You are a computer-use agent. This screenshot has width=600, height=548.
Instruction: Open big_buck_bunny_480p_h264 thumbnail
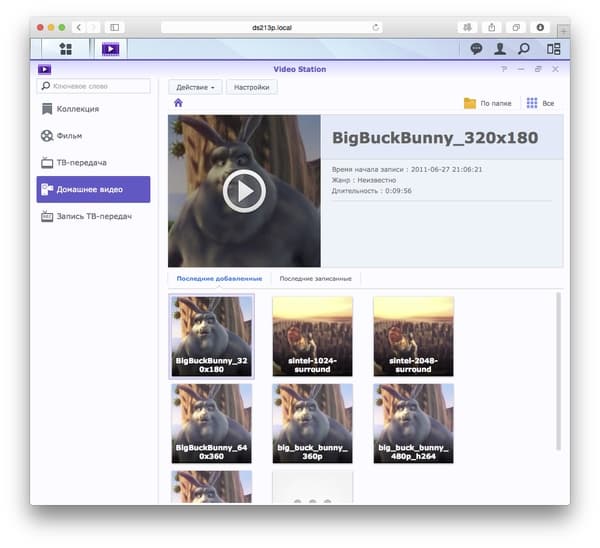[413, 424]
